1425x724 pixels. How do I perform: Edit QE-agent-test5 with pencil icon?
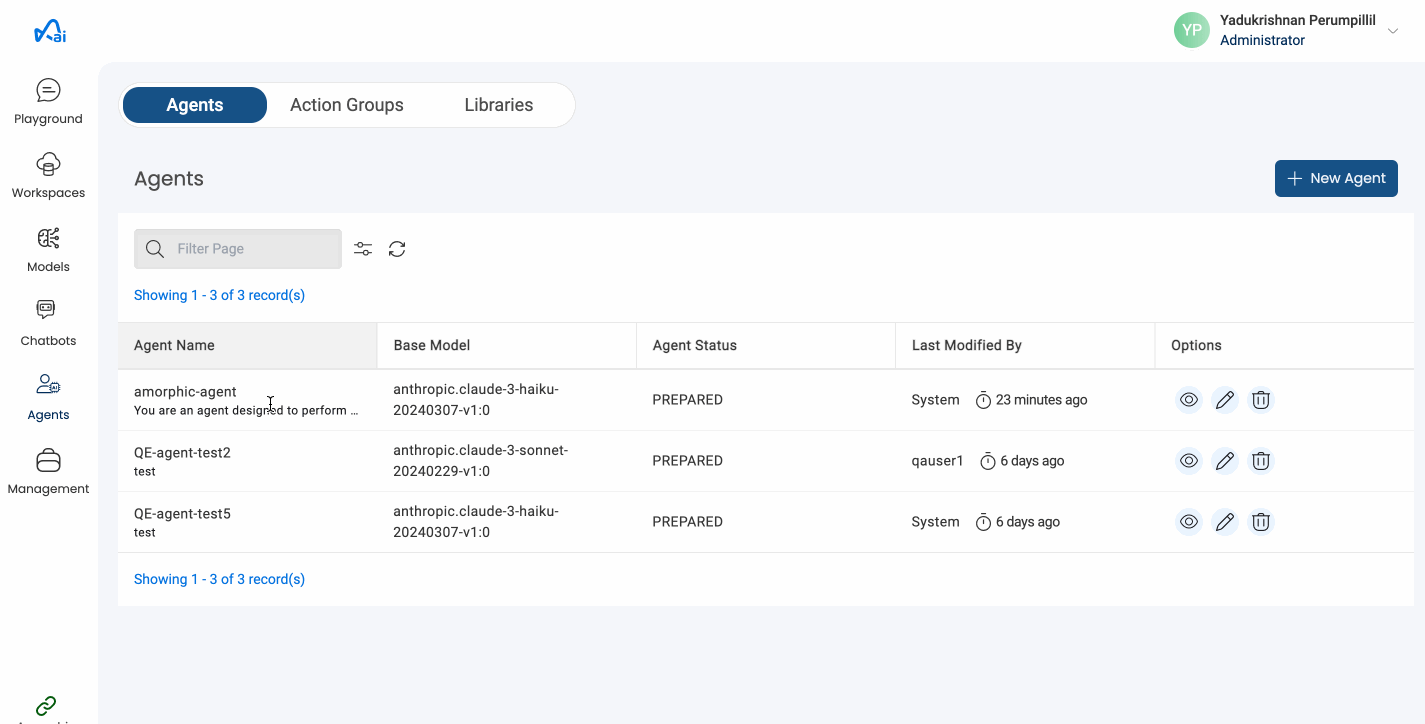1225,522
